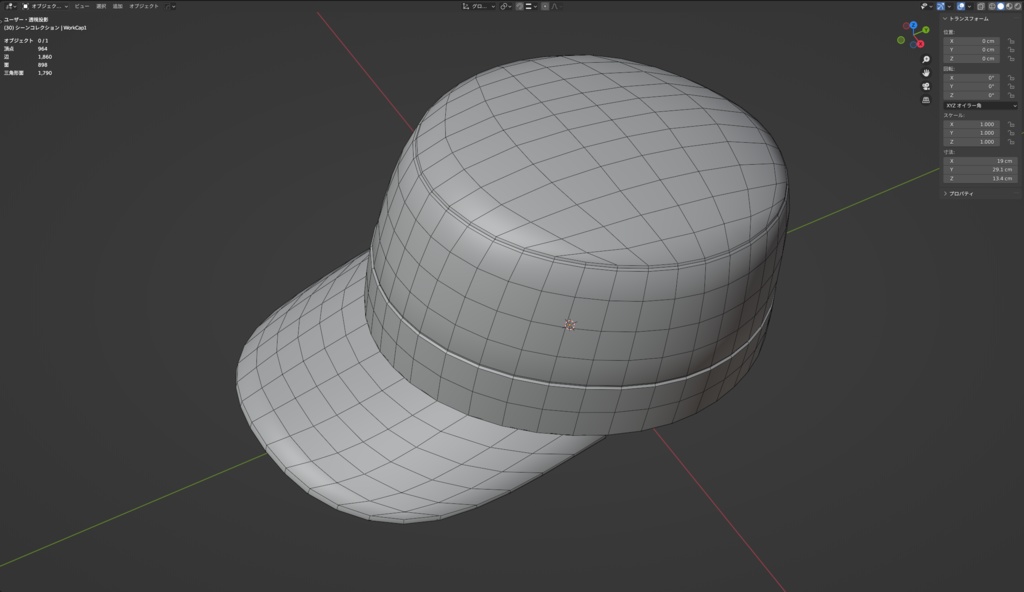
Task: Open the 追加 menu in the header
Action: pyautogui.click(x=117, y=7)
